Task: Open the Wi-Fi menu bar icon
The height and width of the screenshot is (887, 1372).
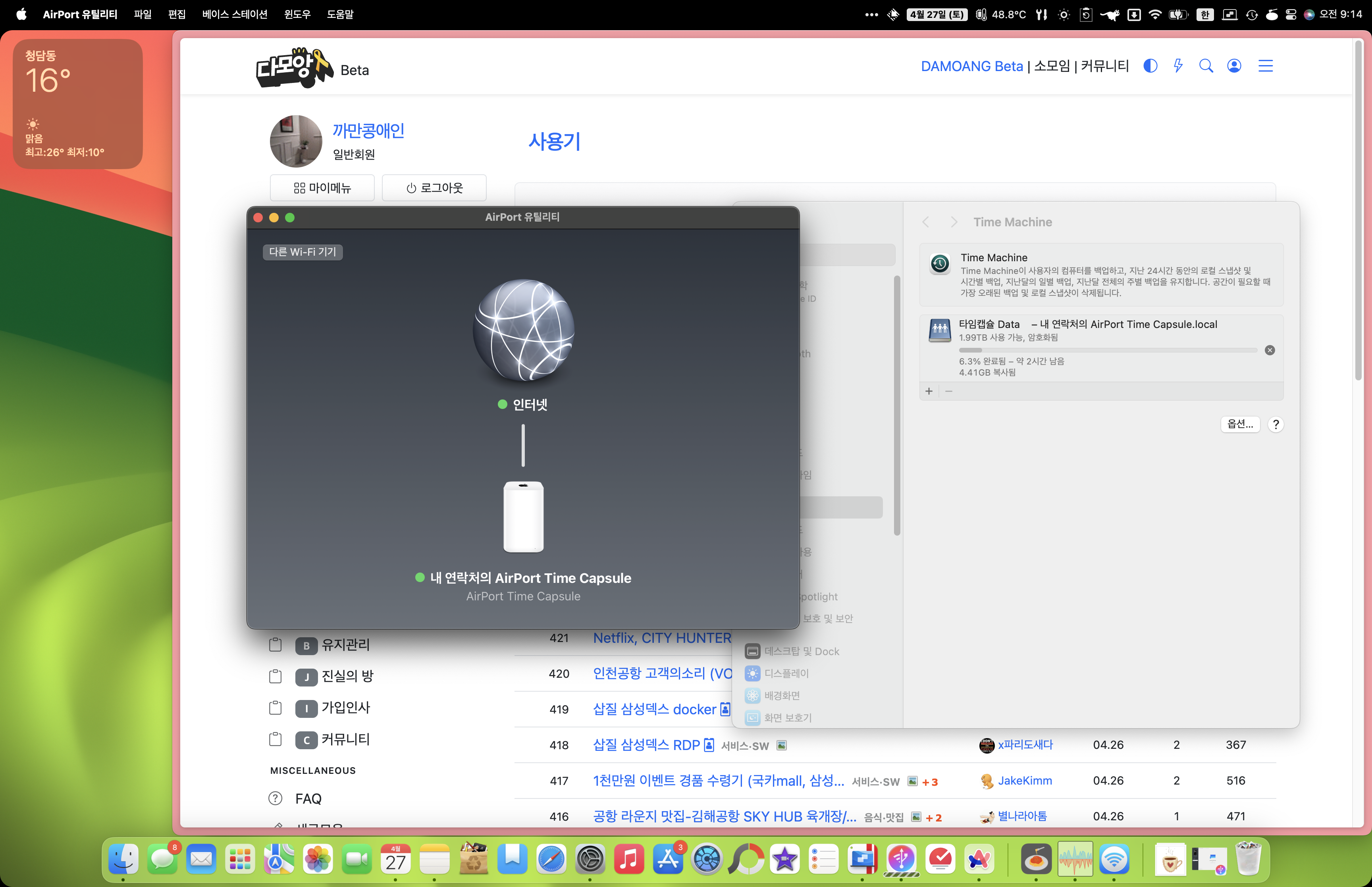Action: [x=1154, y=14]
